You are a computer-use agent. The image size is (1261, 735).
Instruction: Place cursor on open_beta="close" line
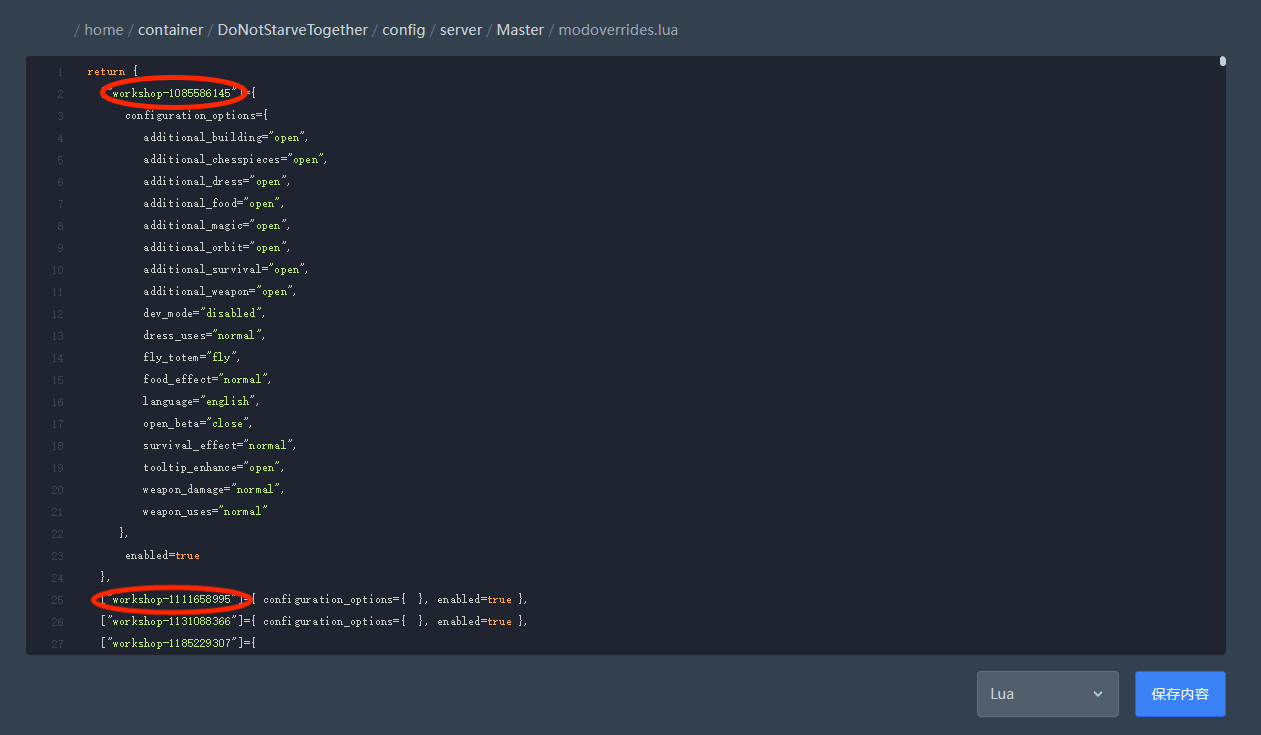198,423
